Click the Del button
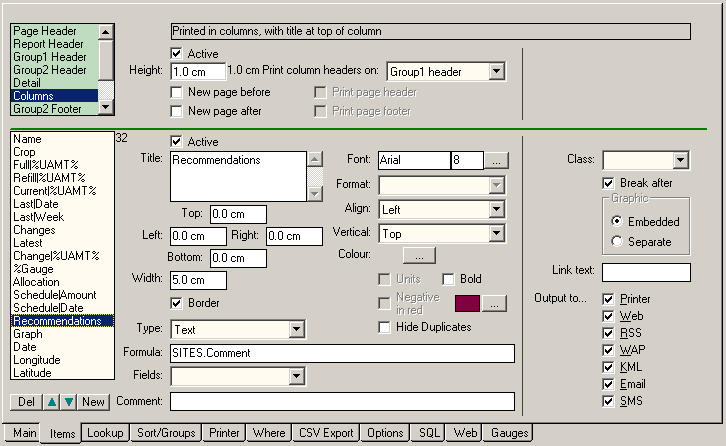The height and width of the screenshot is (446, 726). pos(26,402)
